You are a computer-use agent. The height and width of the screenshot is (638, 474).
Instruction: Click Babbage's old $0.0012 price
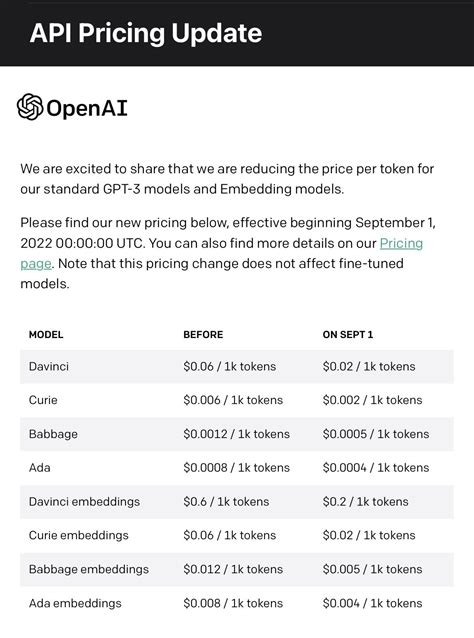point(236,434)
